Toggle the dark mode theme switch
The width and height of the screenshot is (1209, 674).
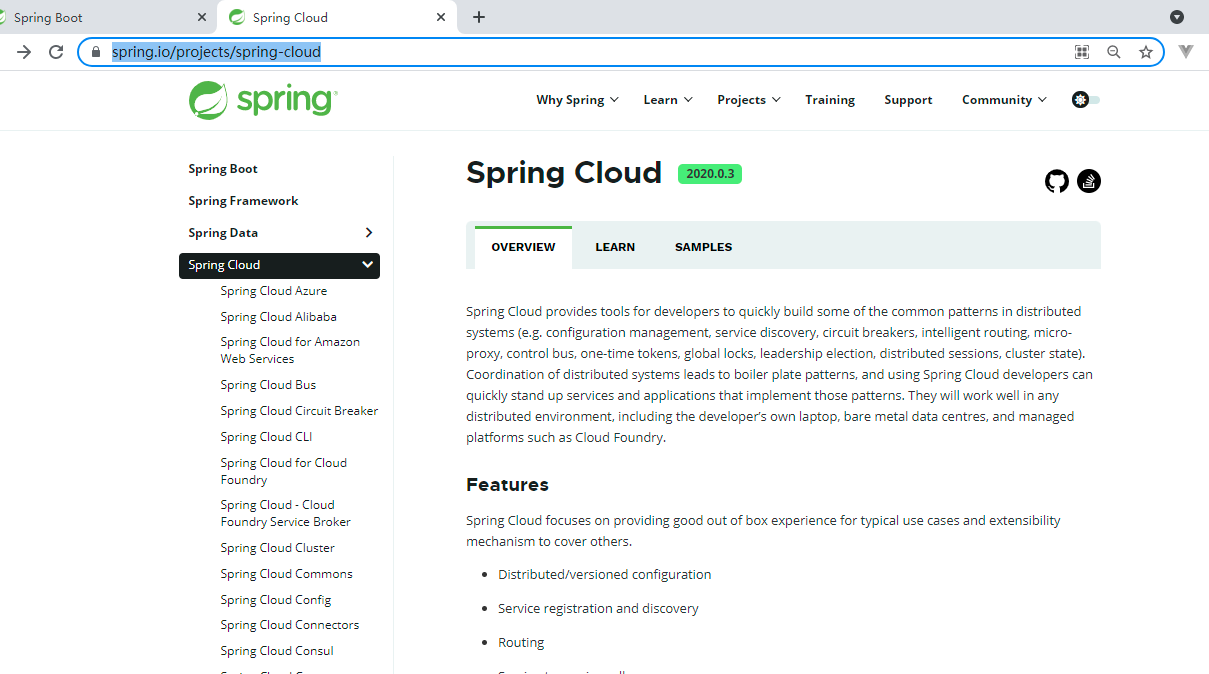pyautogui.click(x=1085, y=100)
